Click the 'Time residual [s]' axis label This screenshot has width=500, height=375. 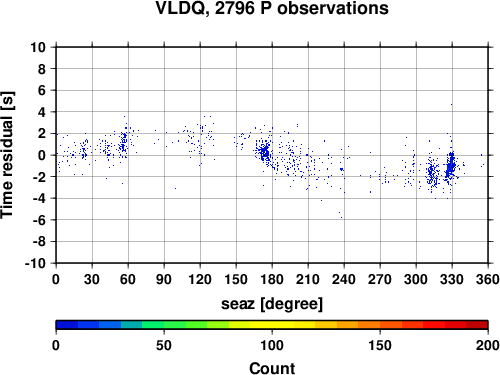point(7,155)
